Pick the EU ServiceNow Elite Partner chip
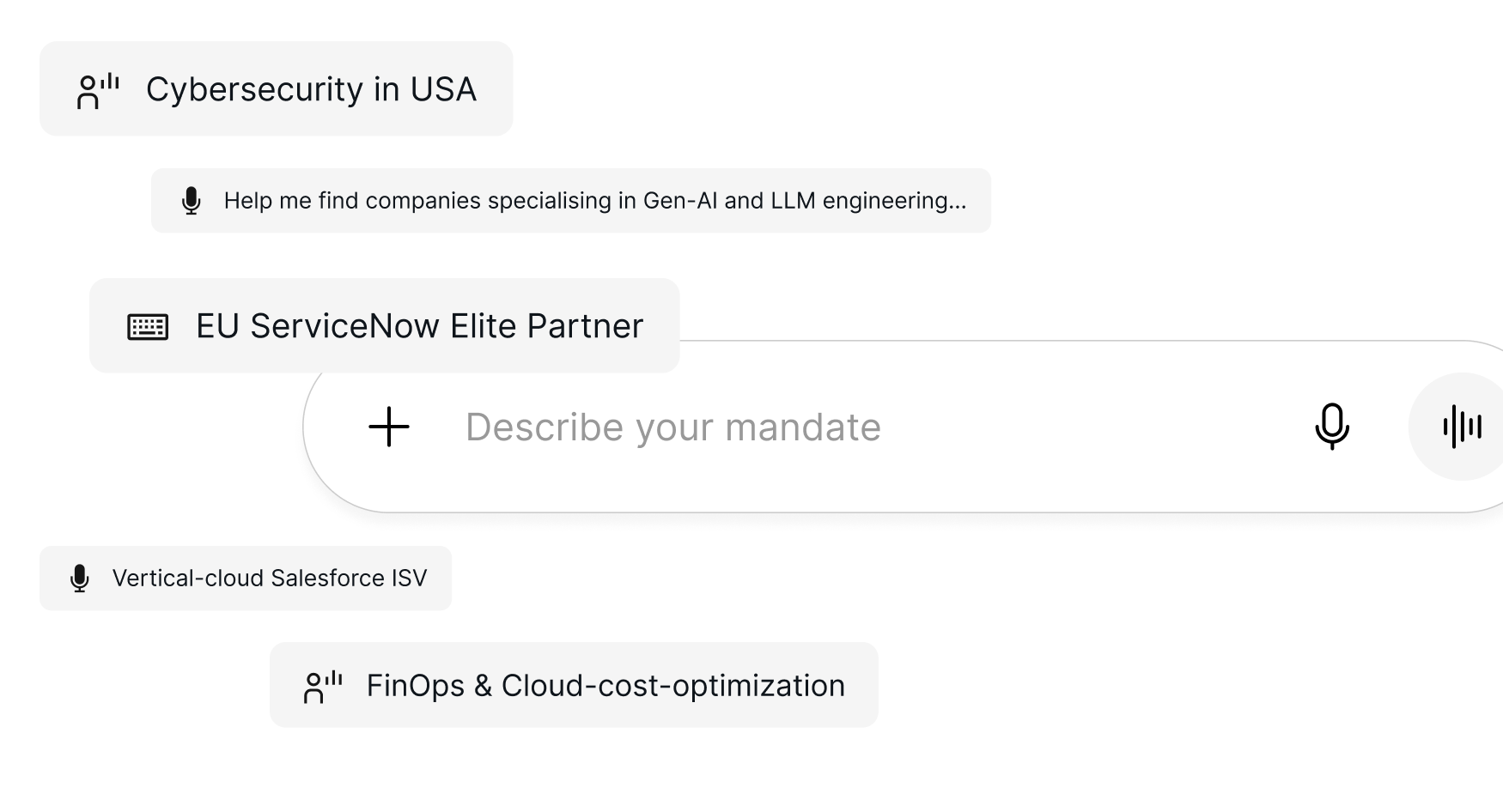The width and height of the screenshot is (1503, 812). click(x=385, y=325)
